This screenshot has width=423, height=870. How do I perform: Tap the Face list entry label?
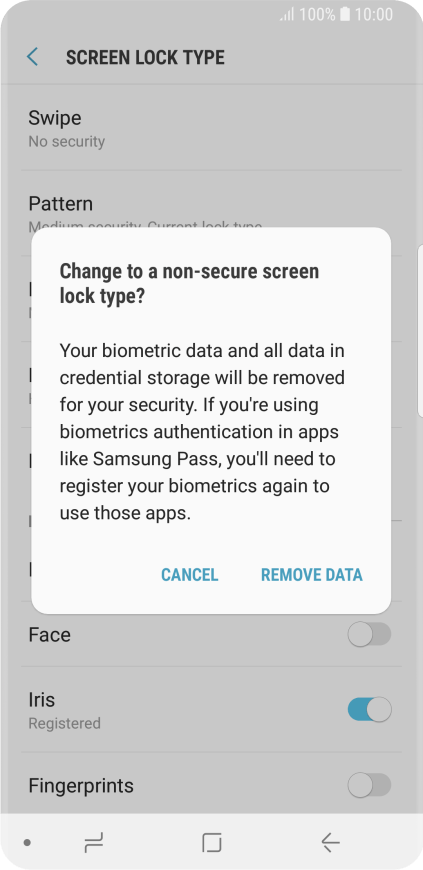[49, 634]
